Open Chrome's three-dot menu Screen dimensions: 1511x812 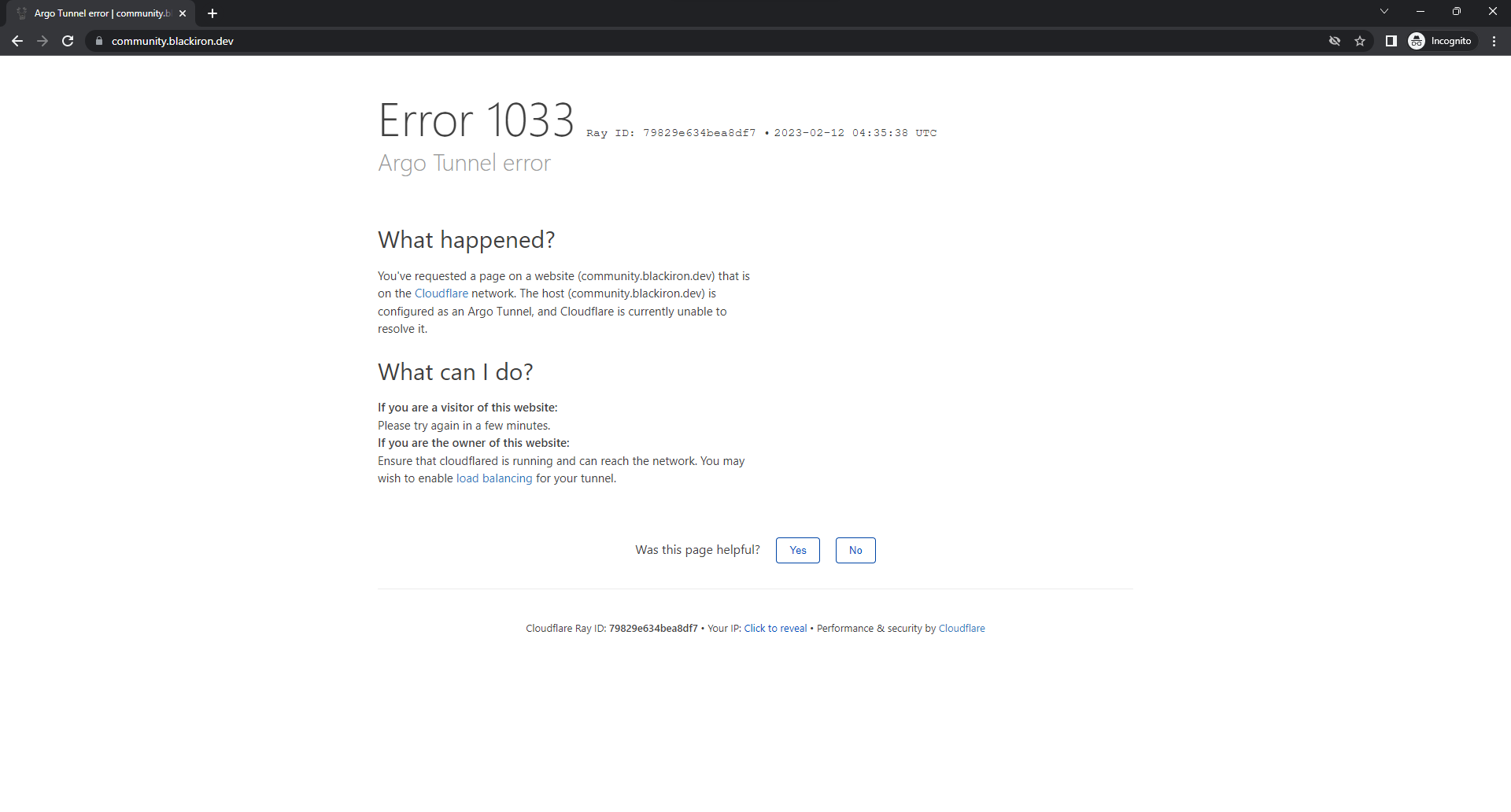point(1494,41)
